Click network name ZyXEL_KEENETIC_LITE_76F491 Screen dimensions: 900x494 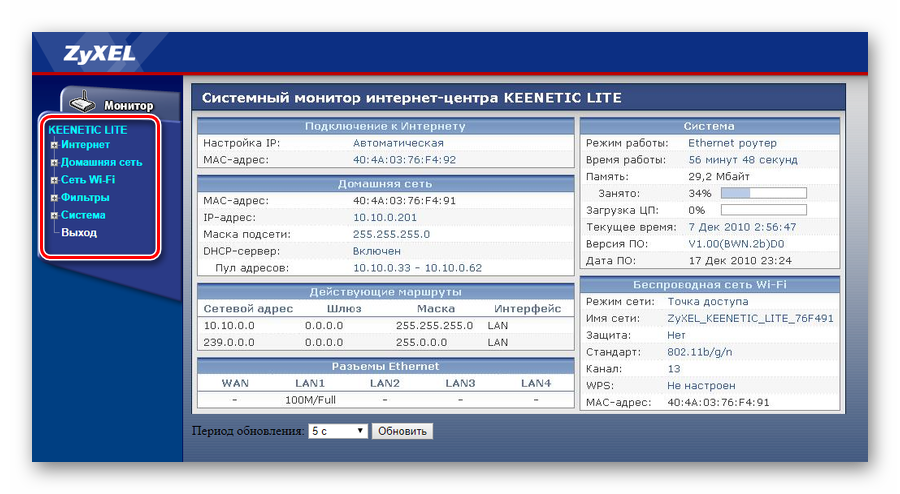click(x=750, y=318)
